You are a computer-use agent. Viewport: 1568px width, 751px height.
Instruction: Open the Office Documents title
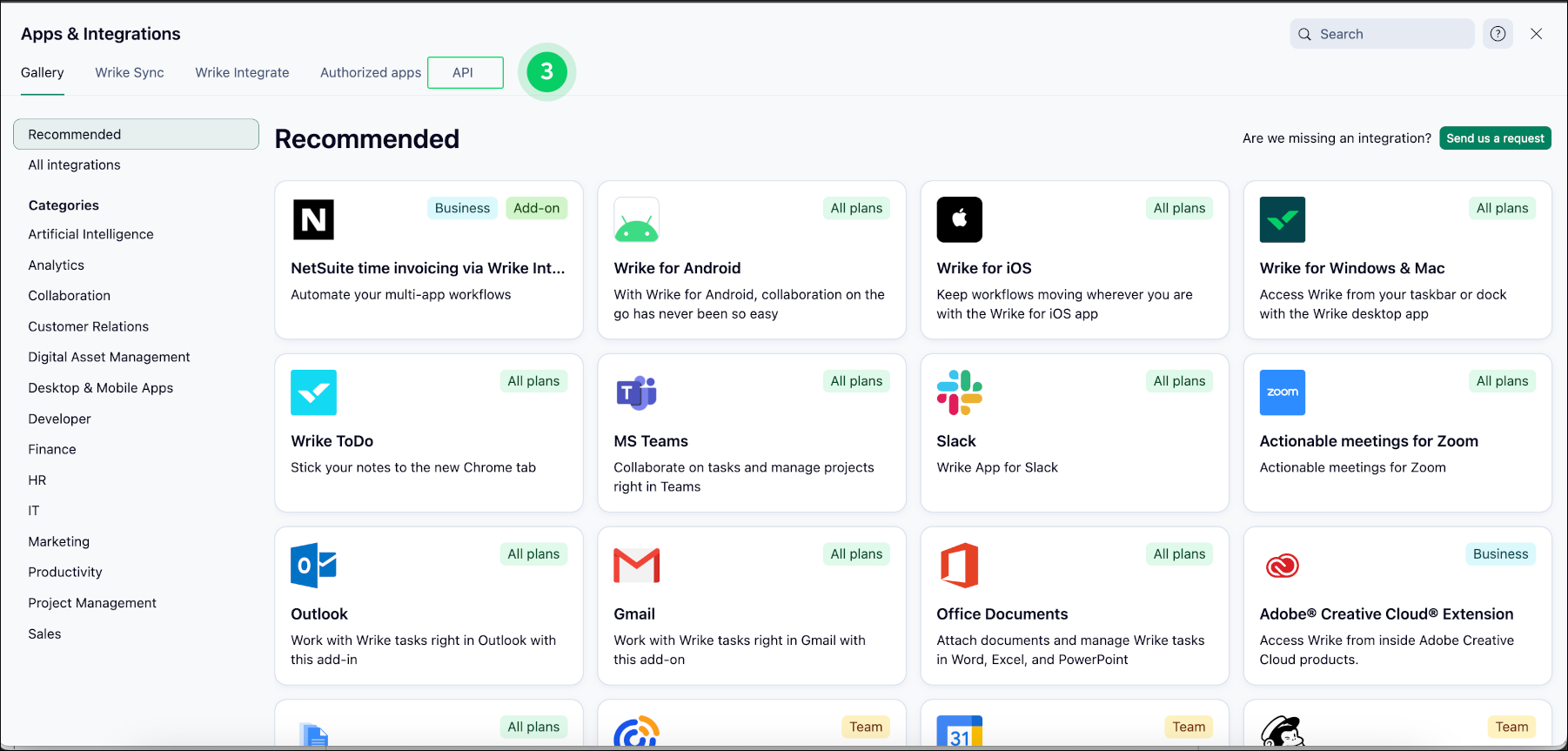point(1002,614)
